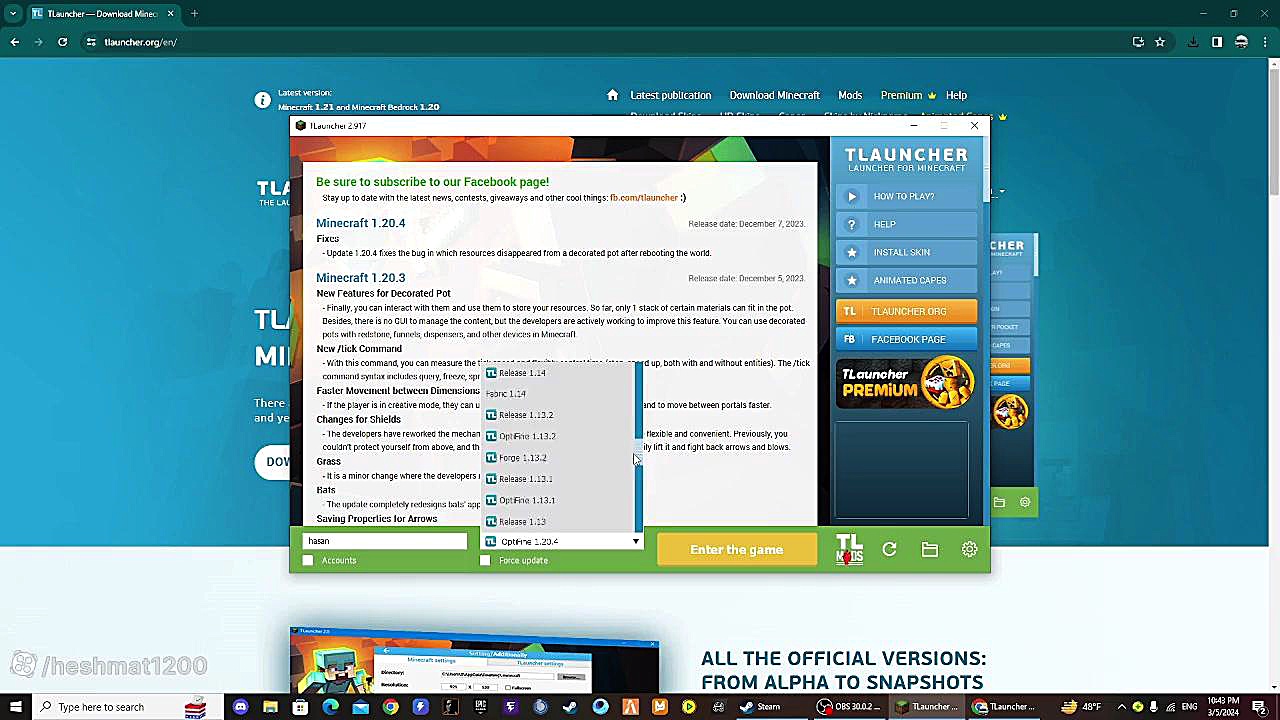Click the TLauncher Premium banner
Image resolution: width=1280 pixels, height=720 pixels.
click(x=906, y=383)
